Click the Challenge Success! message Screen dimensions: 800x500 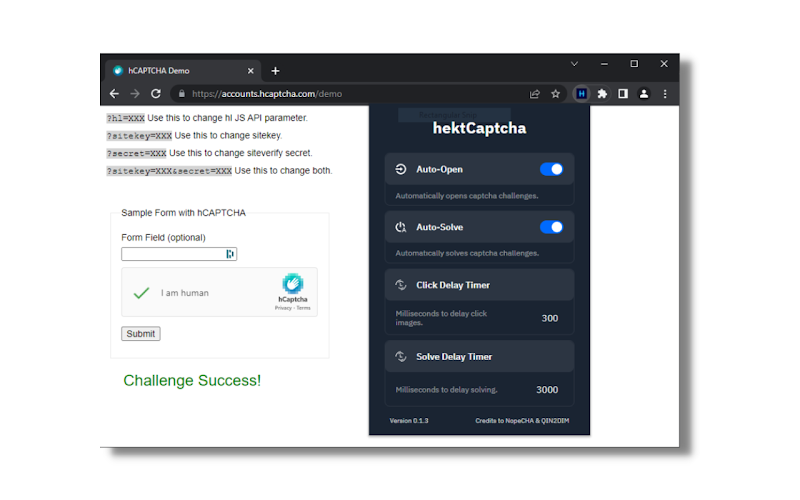(192, 381)
